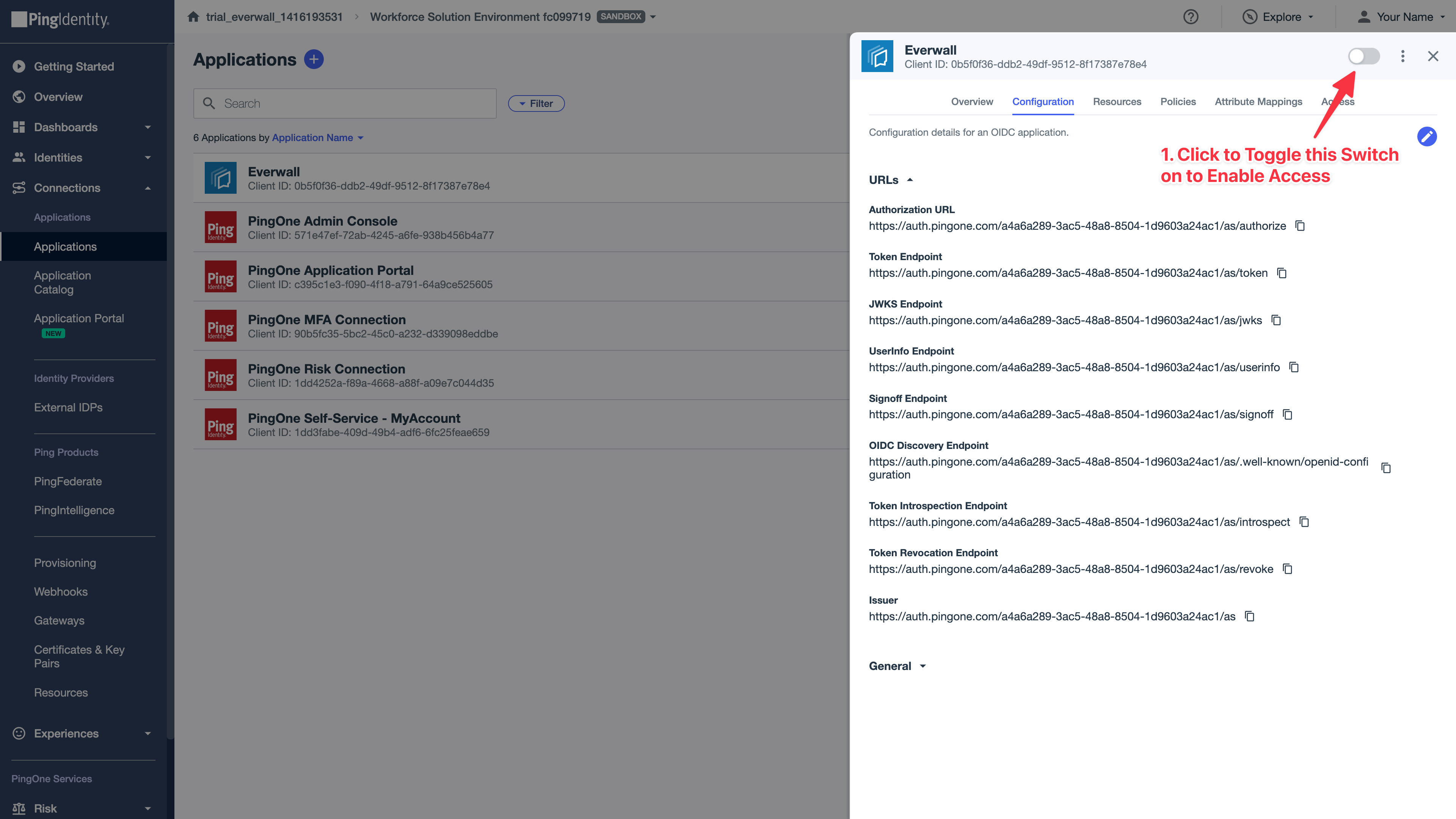Change sort by Application Name
Viewport: 1456px width, 819px height.
[x=318, y=138]
